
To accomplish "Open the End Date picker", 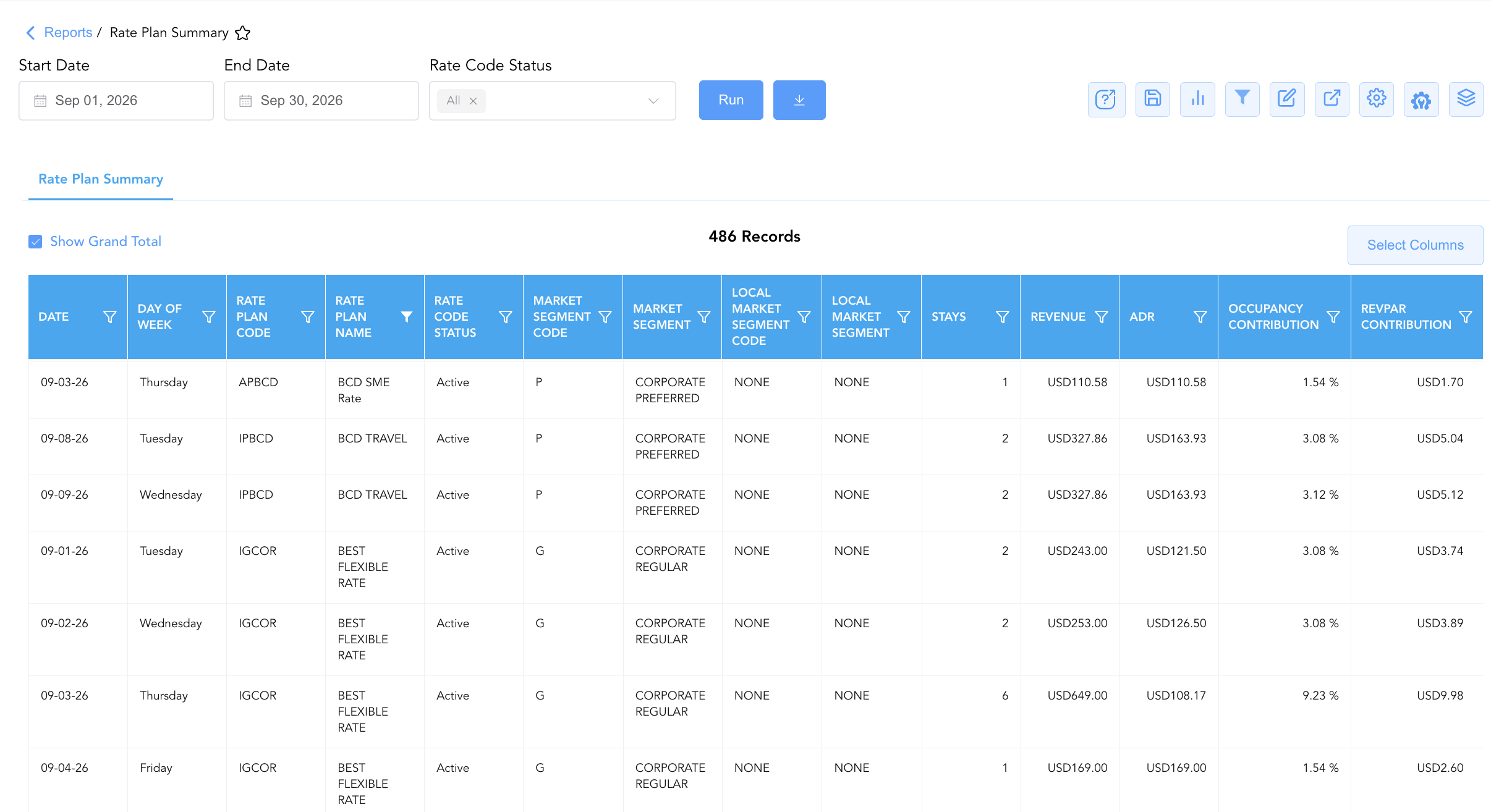I will pyautogui.click(x=321, y=101).
